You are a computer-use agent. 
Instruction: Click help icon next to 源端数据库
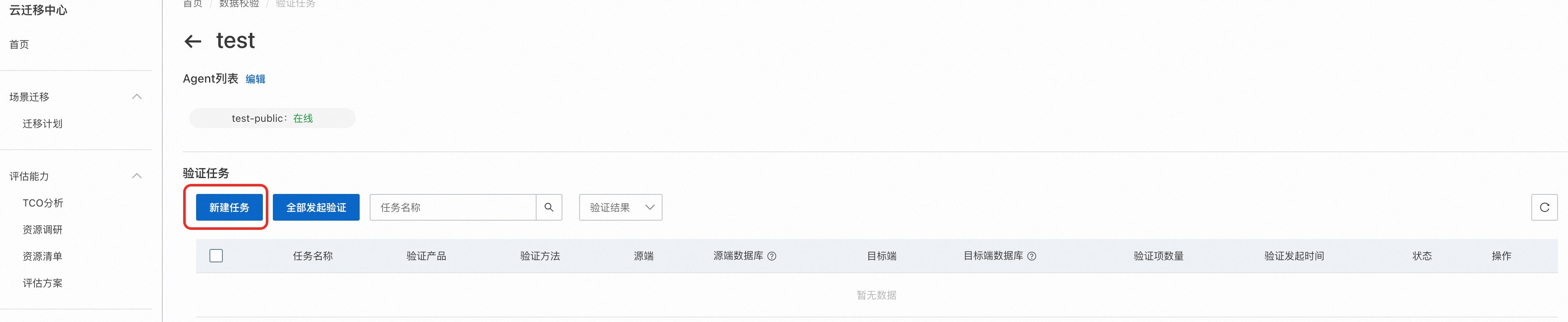coord(771,256)
